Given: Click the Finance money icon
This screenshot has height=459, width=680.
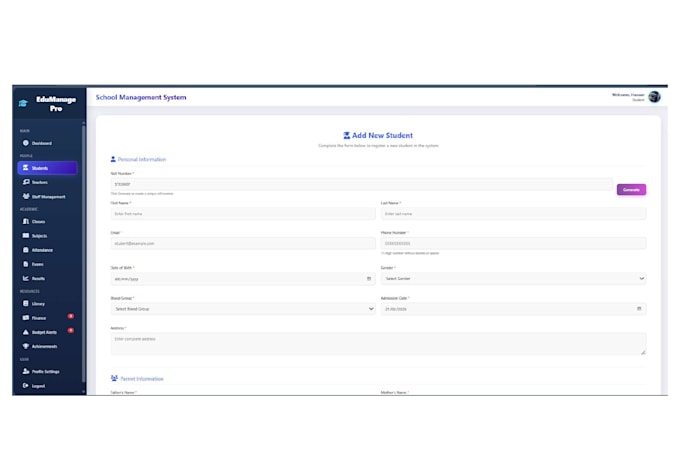Looking at the screenshot, I should tap(26, 318).
